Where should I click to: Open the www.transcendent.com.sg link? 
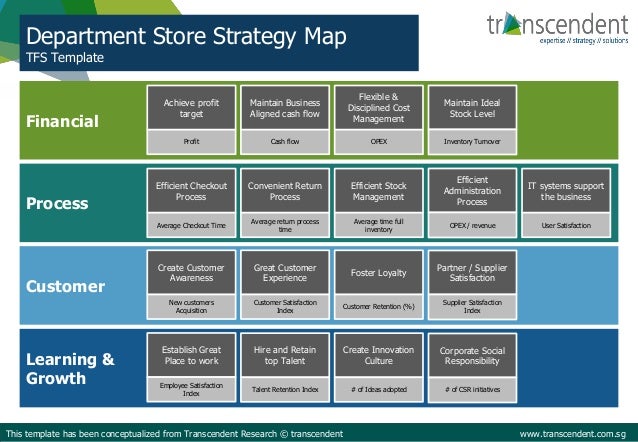pyautogui.click(x=572, y=434)
